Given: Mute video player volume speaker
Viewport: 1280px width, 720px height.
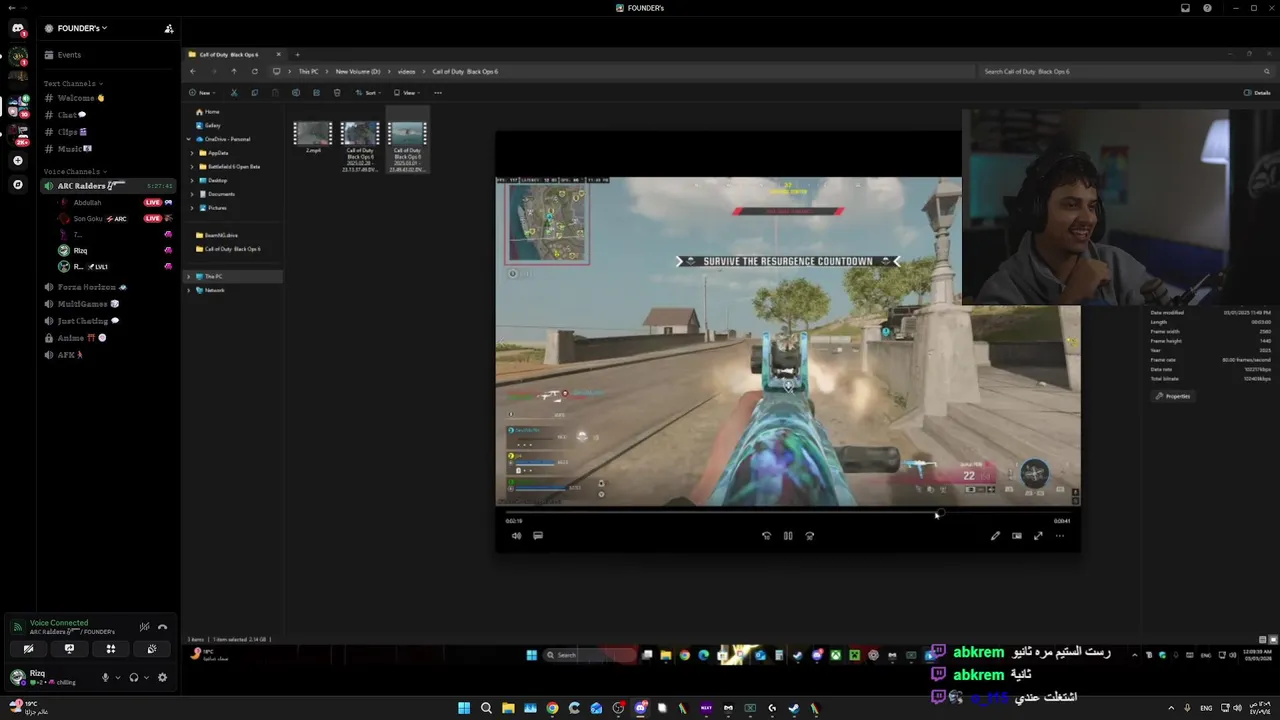Looking at the screenshot, I should (516, 536).
